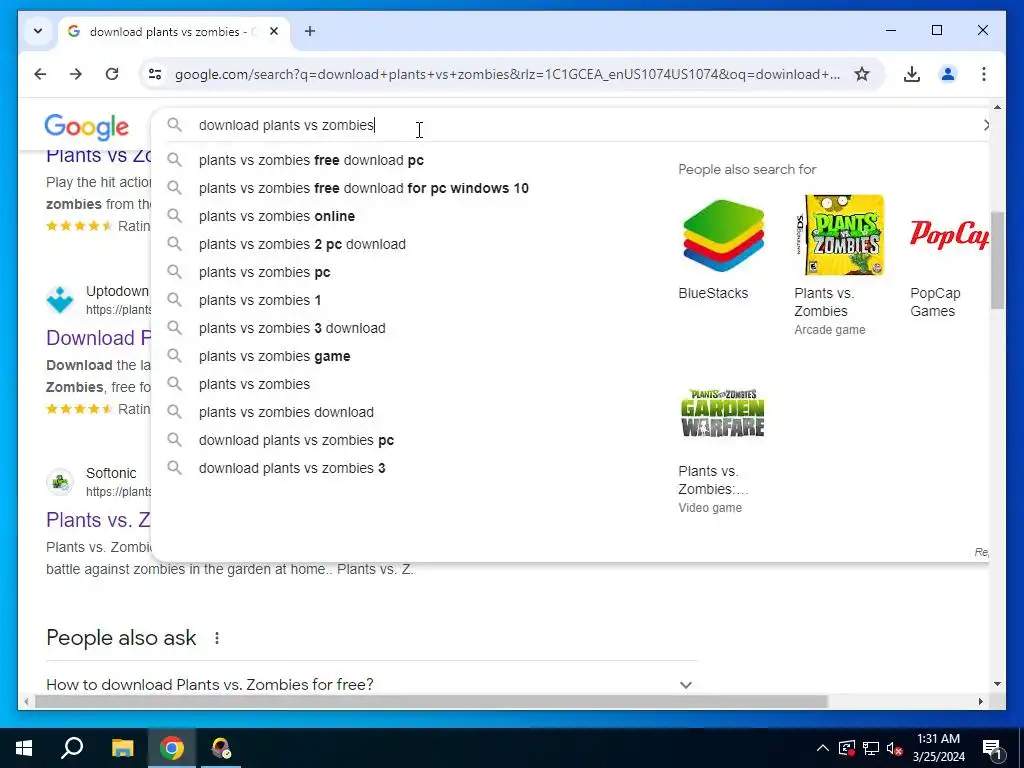Image resolution: width=1024 pixels, height=768 pixels.
Task: Choose 'free download for pc windows 10' suggestion
Action: click(x=363, y=188)
